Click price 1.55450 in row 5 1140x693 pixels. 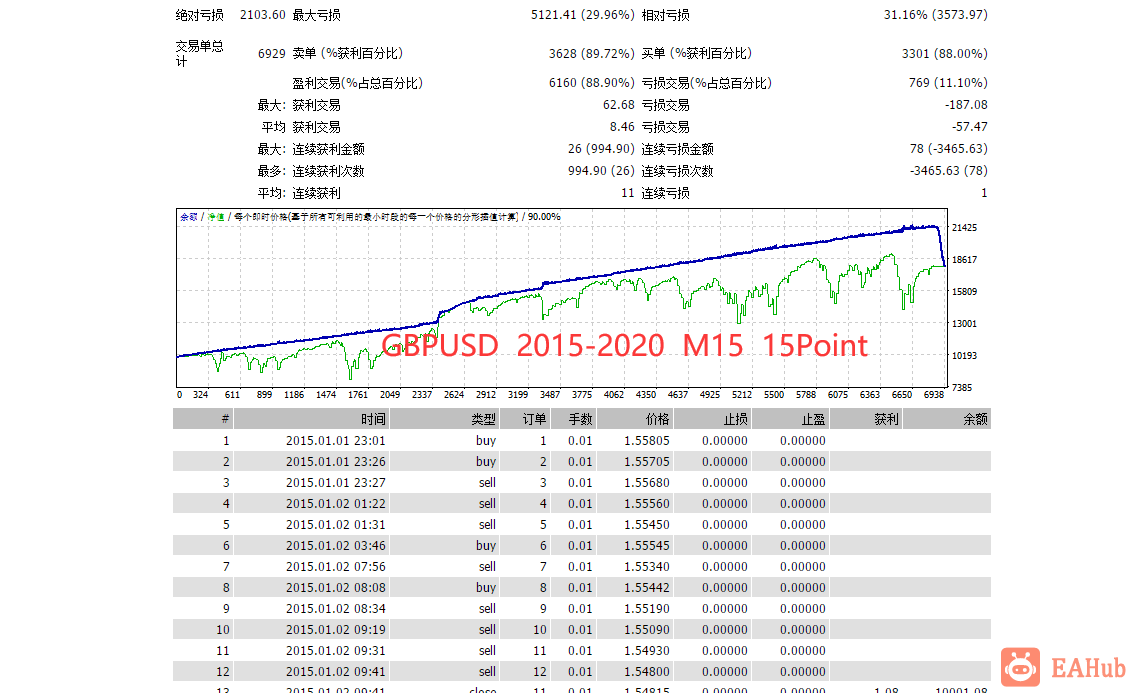(x=646, y=525)
